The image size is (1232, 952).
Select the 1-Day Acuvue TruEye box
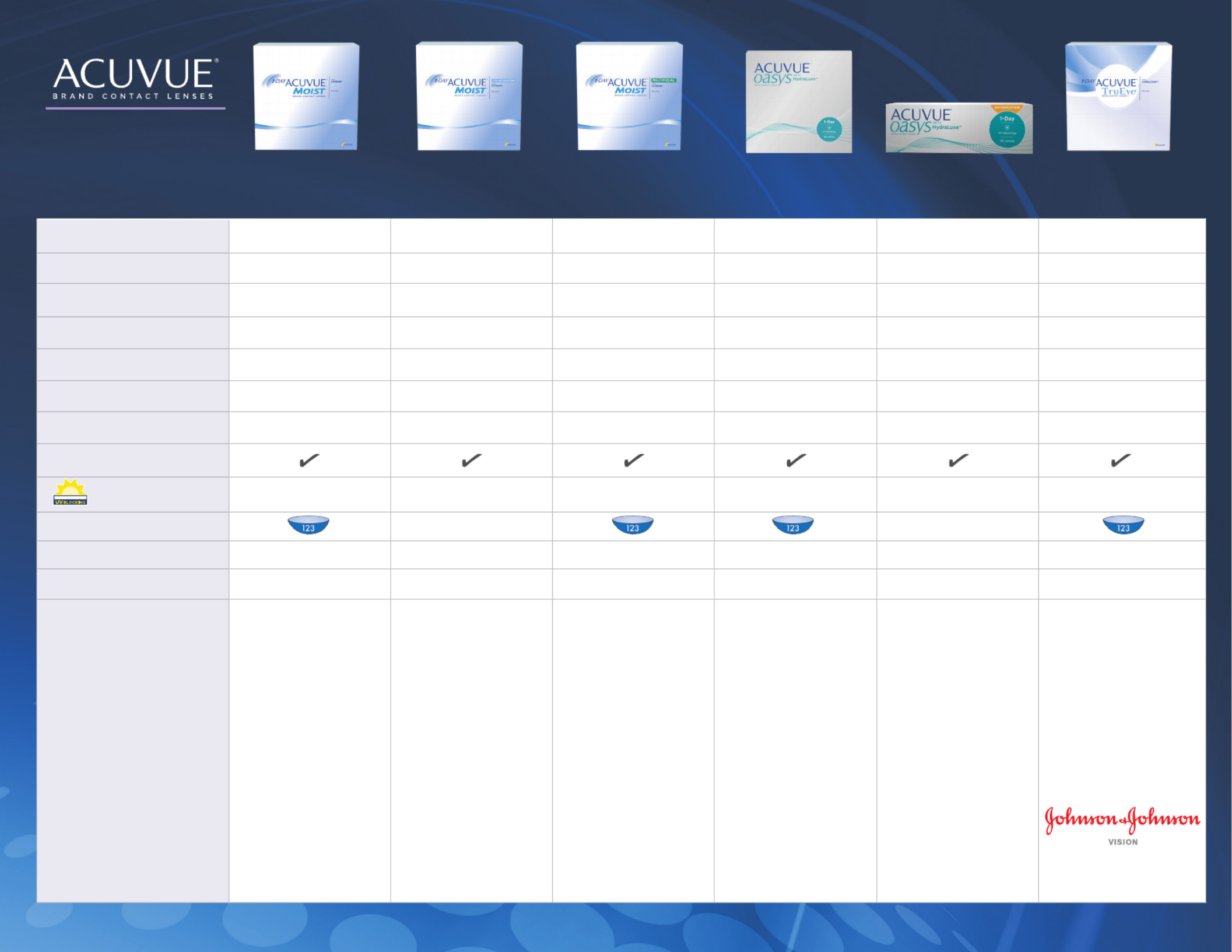coord(1118,97)
